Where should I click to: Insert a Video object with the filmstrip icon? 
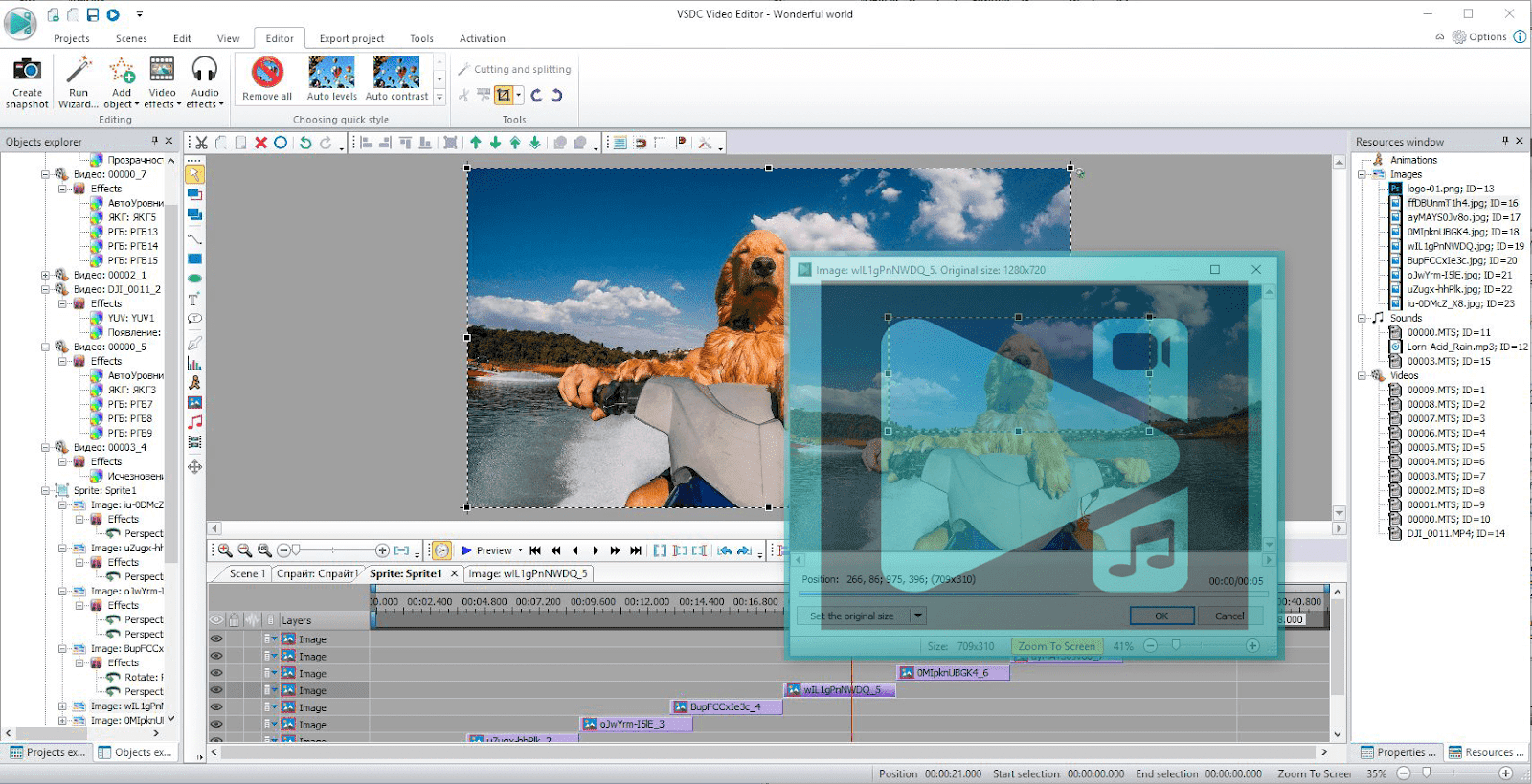coord(194,441)
